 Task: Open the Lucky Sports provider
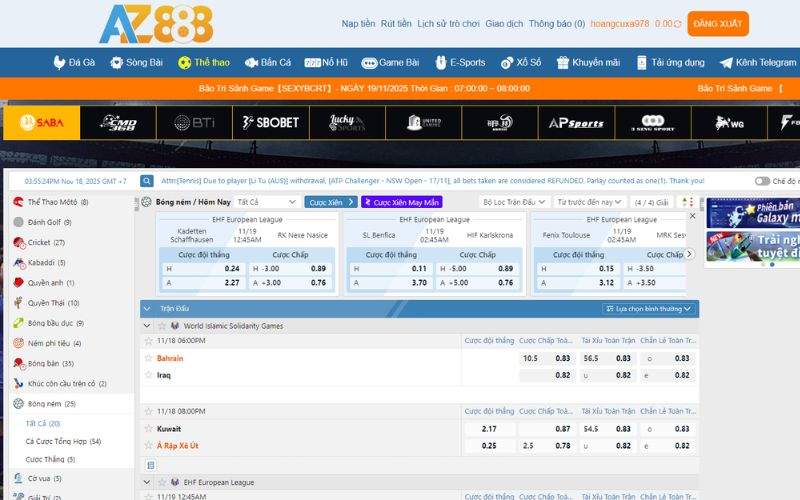[x=347, y=123]
